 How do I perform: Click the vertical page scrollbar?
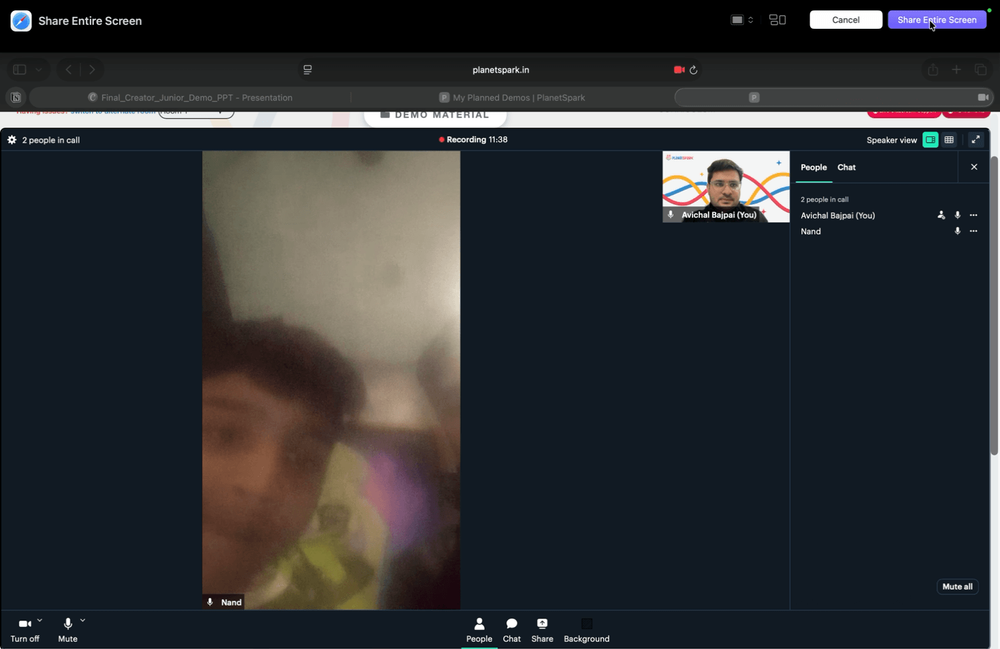(x=994, y=305)
